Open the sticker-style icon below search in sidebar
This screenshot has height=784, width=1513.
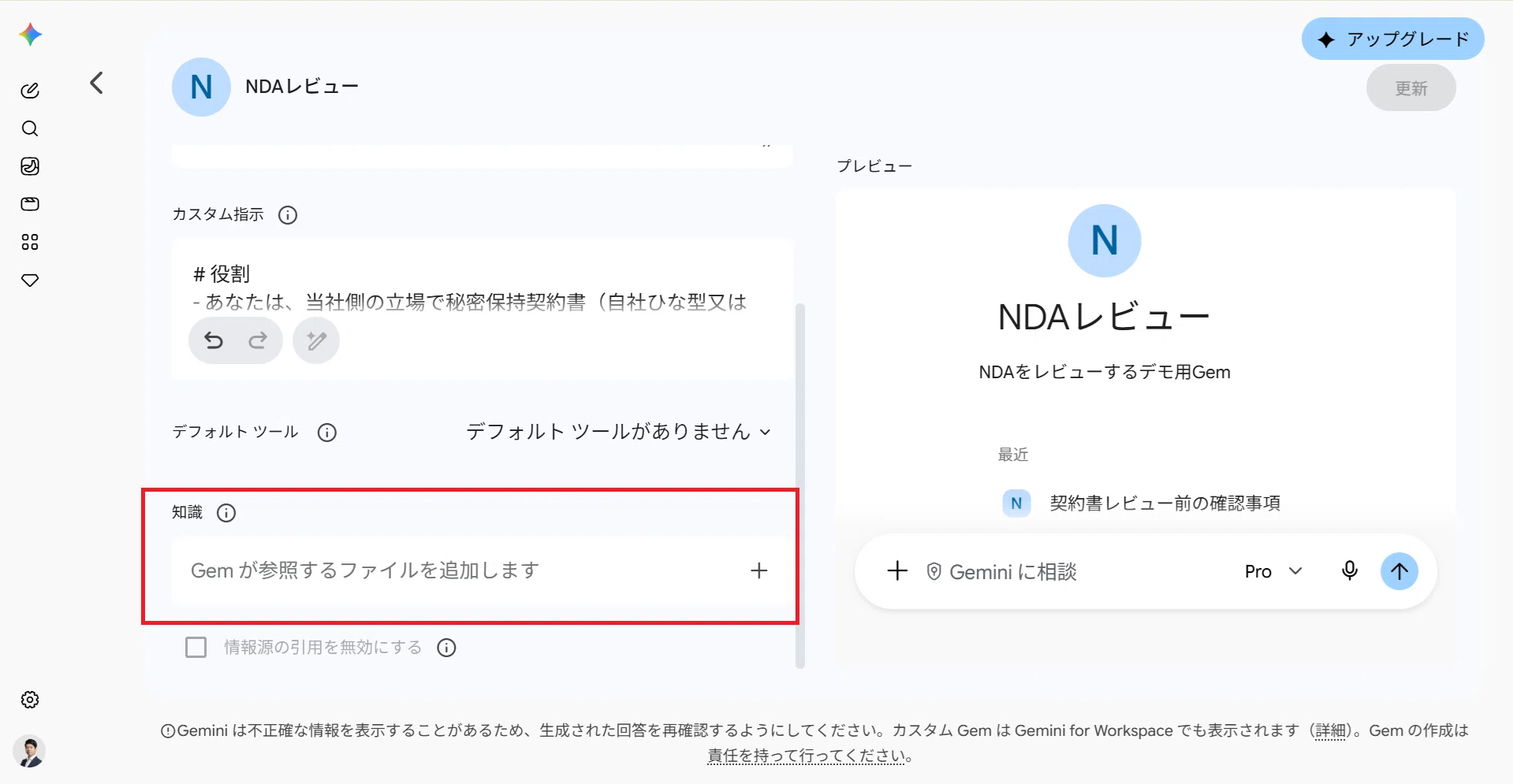pos(30,166)
